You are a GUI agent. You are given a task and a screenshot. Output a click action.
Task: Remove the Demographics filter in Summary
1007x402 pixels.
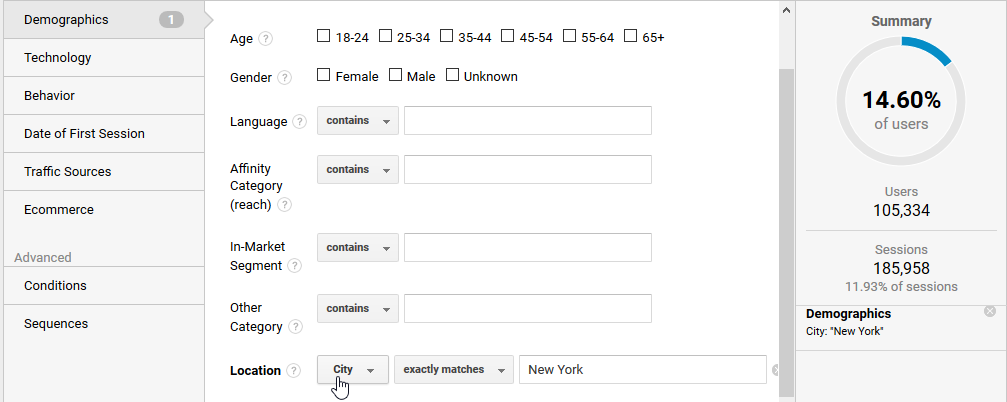point(990,312)
